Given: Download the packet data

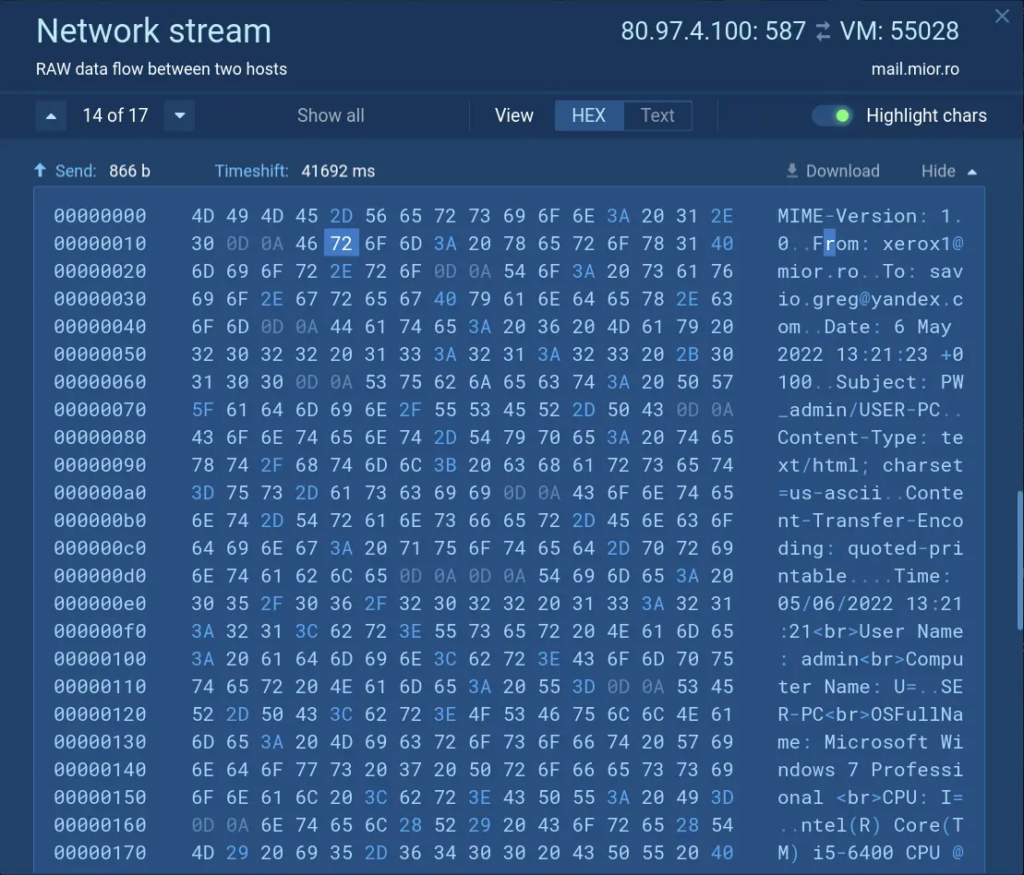Looking at the screenshot, I should (x=833, y=171).
